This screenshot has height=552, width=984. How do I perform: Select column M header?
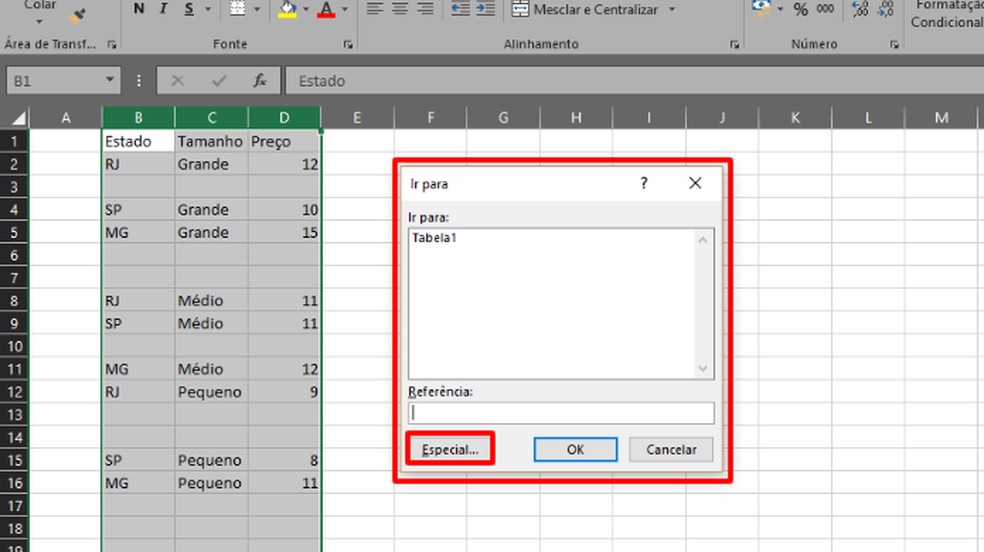click(941, 117)
